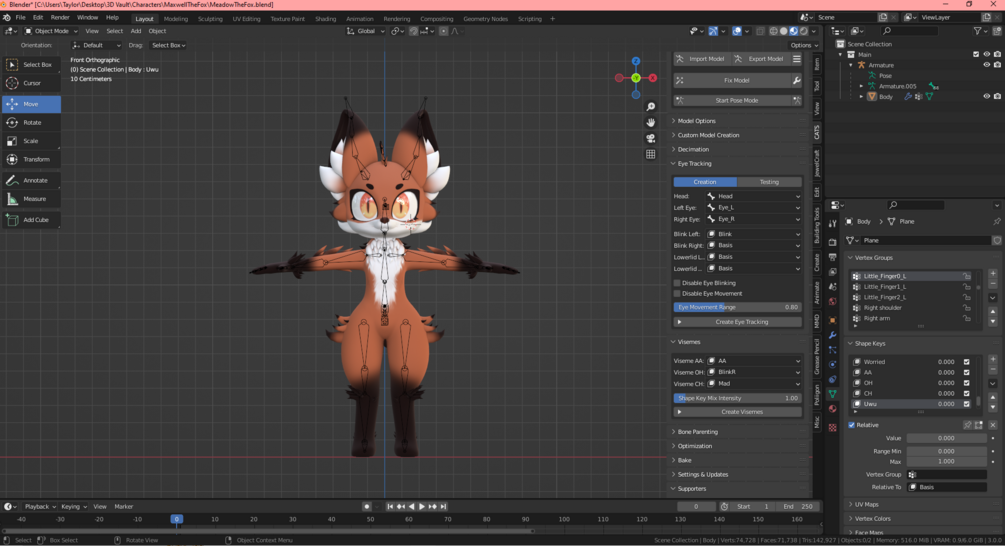Image resolution: width=1005 pixels, height=546 pixels.
Task: Select the Rotate tool
Action: (31, 123)
